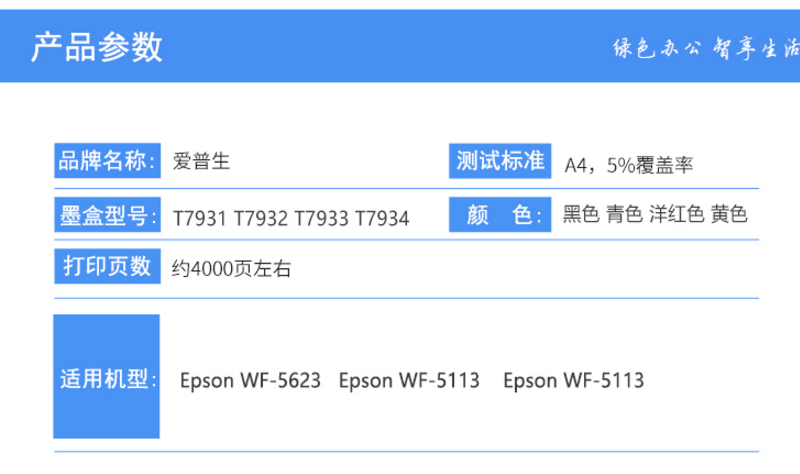Click cartridge model T7934

pyautogui.click(x=381, y=217)
